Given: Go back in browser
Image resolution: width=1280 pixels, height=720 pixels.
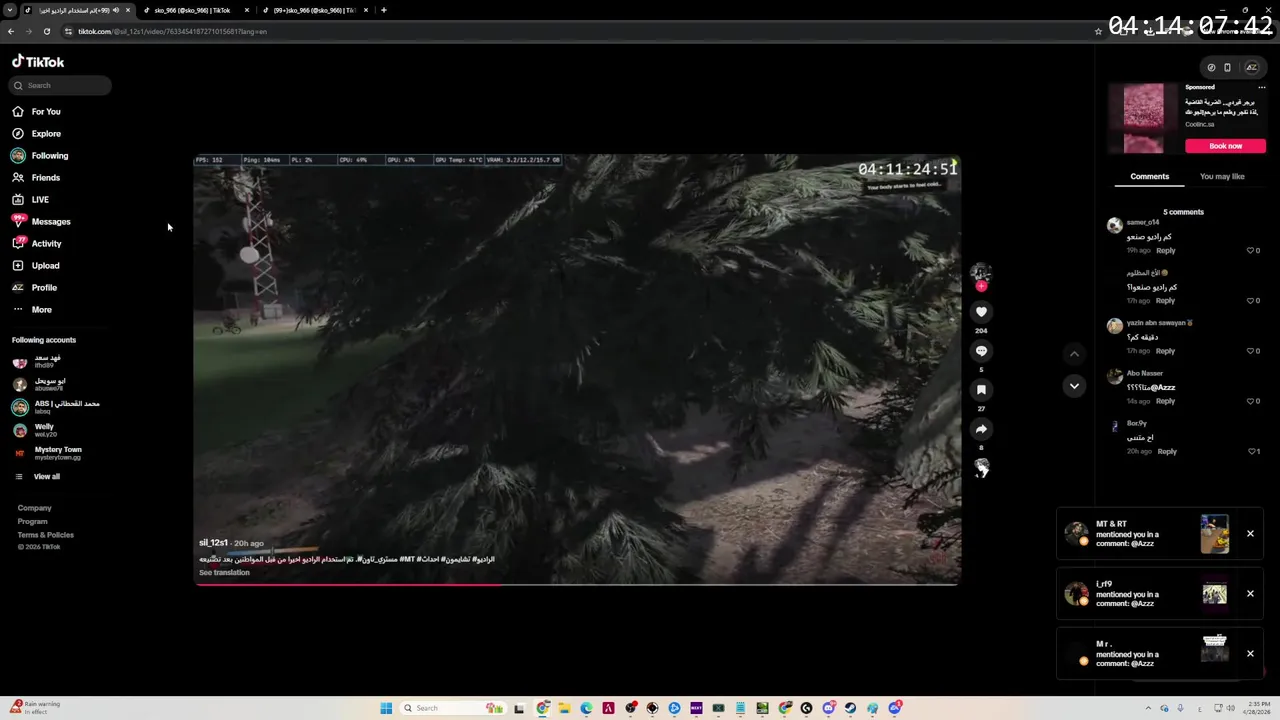Looking at the screenshot, I should pos(10,32).
